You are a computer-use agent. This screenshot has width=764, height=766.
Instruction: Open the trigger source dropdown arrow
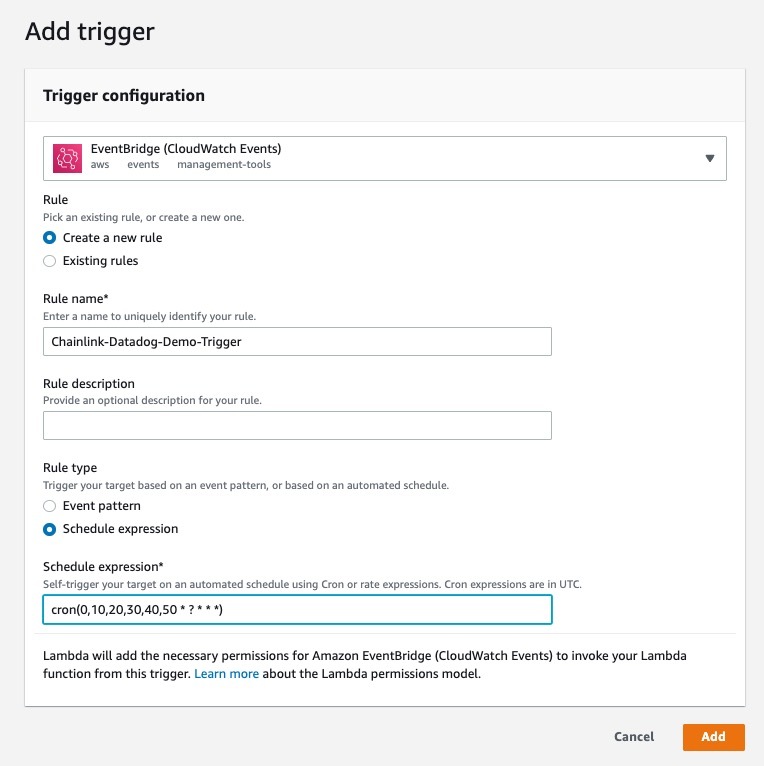tap(709, 158)
